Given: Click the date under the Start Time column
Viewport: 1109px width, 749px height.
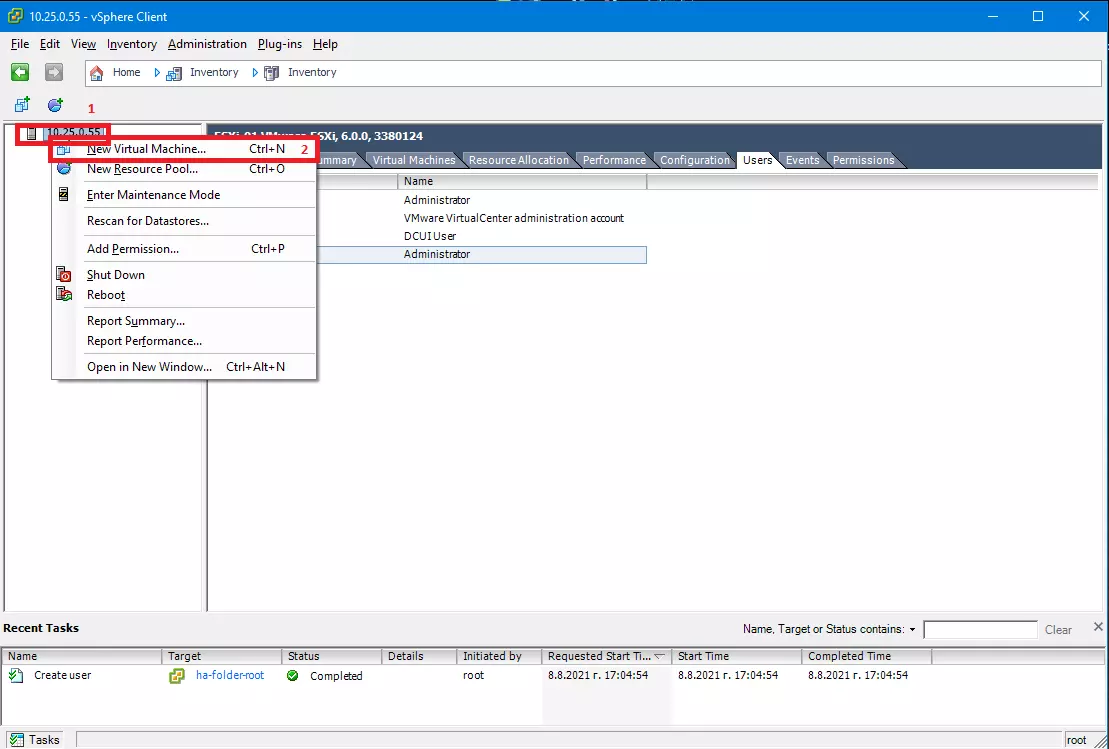Looking at the screenshot, I should point(728,675).
